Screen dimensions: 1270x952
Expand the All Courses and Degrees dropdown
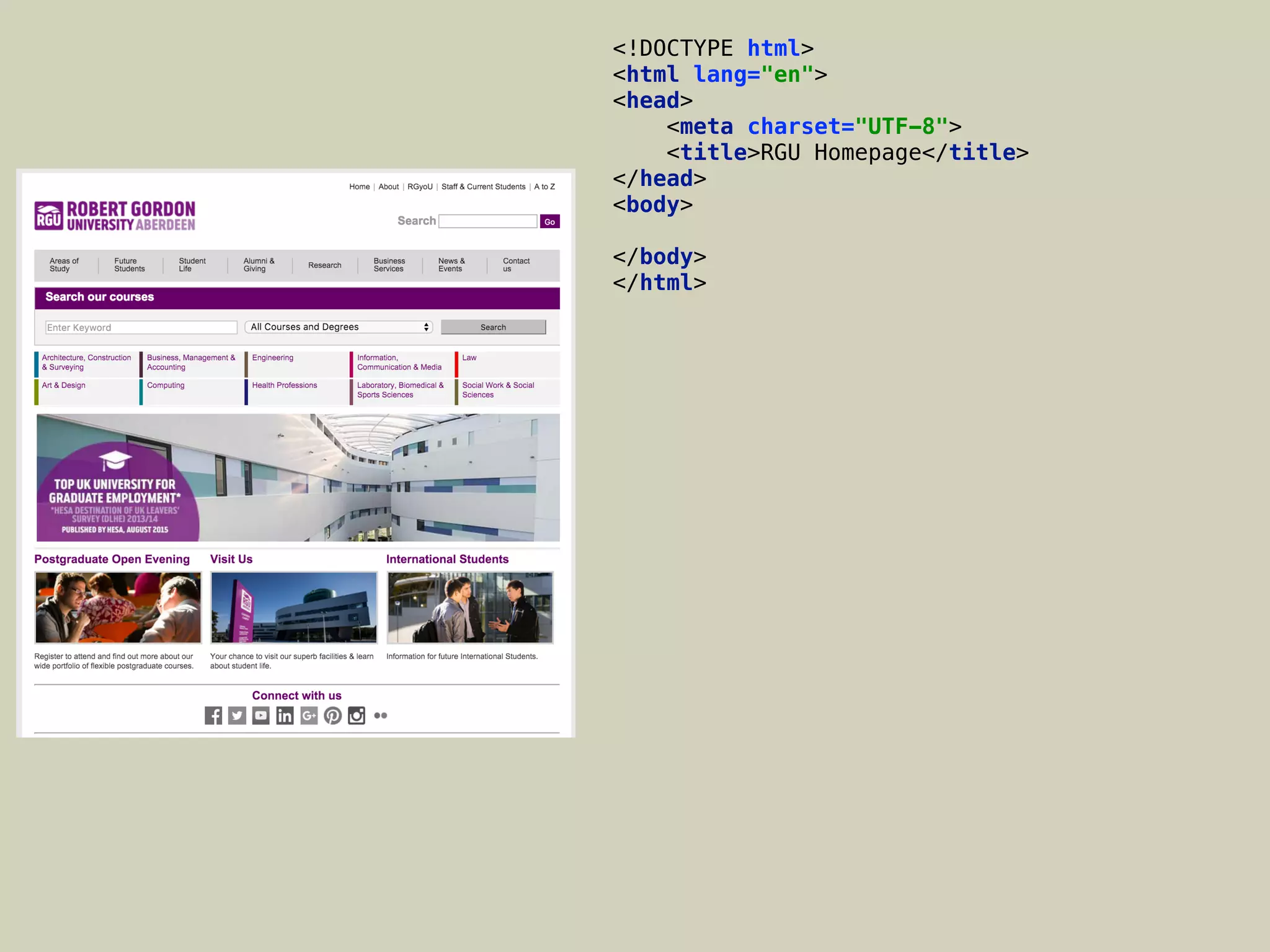[339, 327]
